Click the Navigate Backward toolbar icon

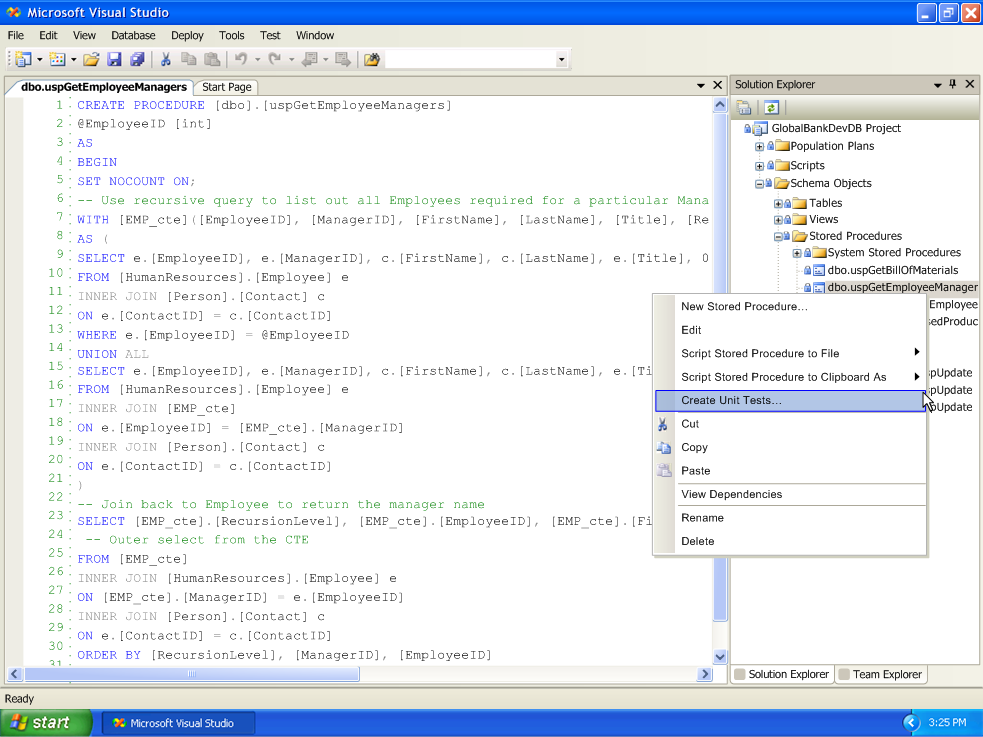point(310,60)
